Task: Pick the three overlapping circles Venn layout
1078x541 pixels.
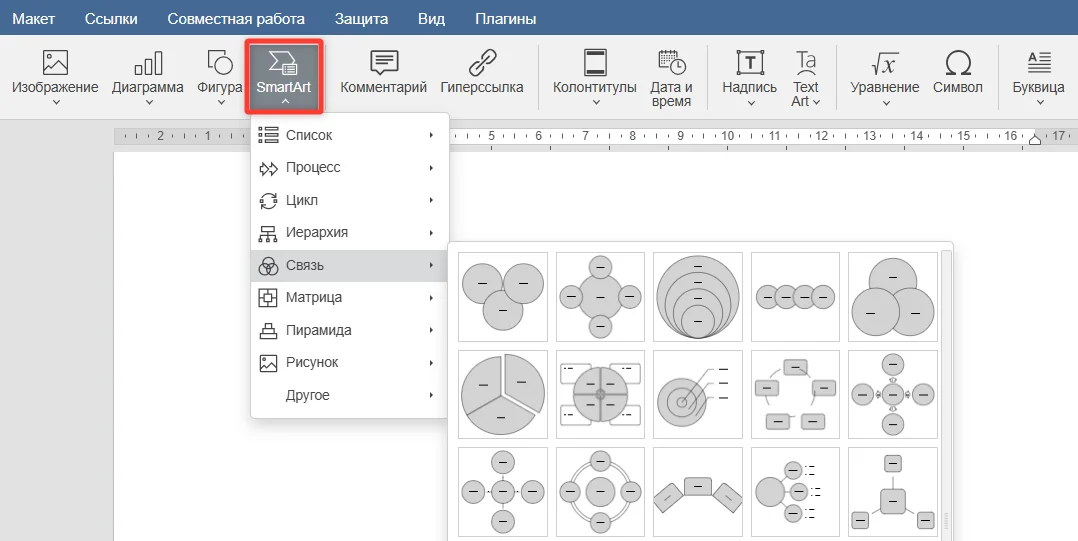Action: pyautogui.click(x=503, y=296)
